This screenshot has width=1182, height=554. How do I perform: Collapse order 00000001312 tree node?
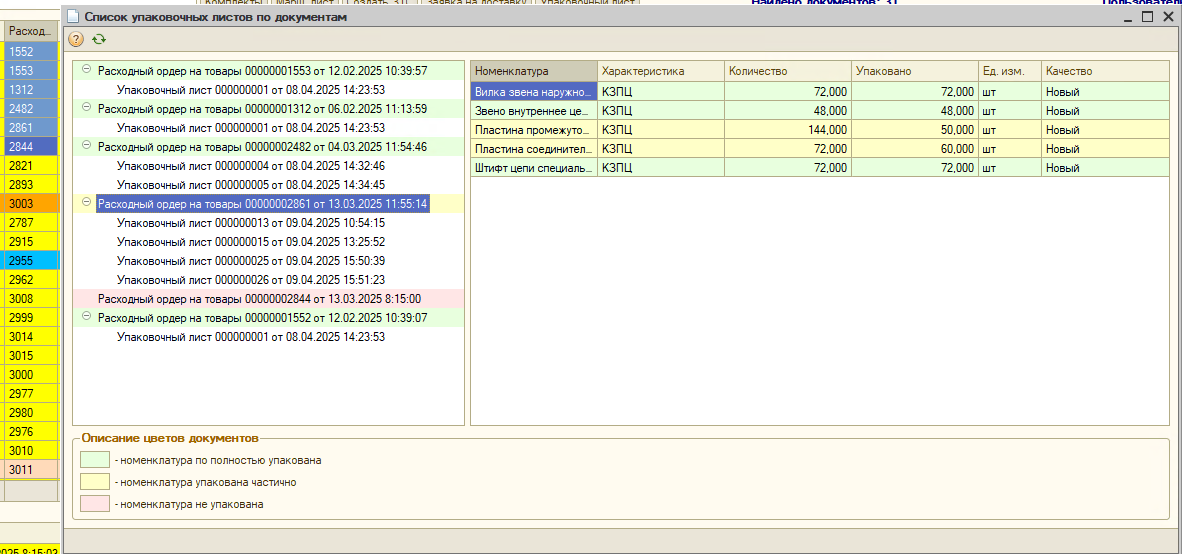(x=86, y=109)
